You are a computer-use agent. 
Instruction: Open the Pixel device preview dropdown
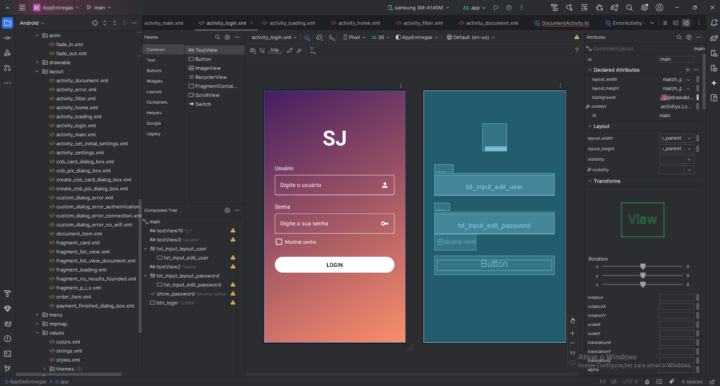[x=354, y=38]
